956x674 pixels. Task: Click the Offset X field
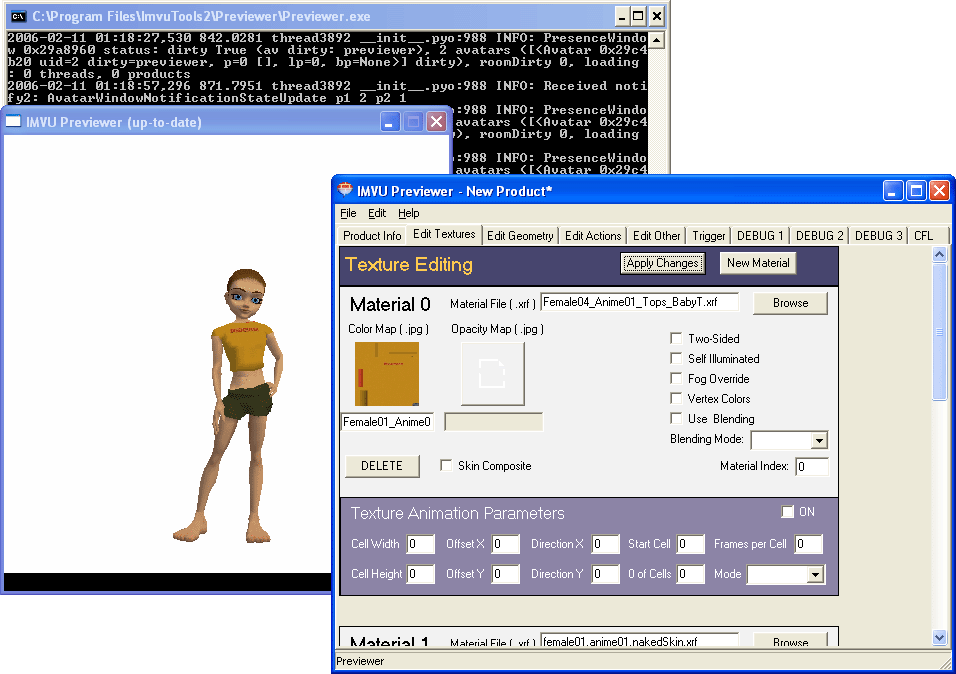tap(505, 544)
